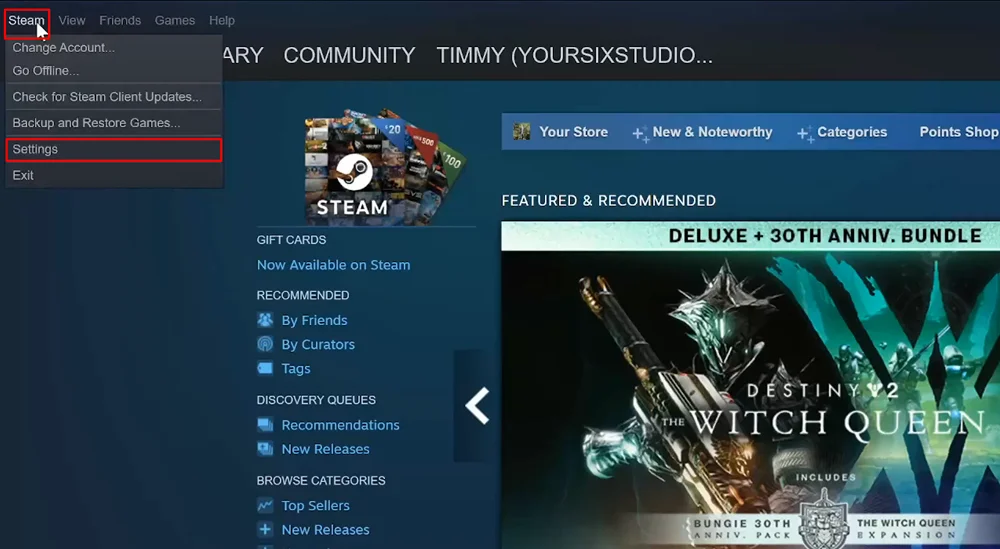The height and width of the screenshot is (549, 1000).
Task: Open discovery queue Recommendations
Action: (341, 425)
